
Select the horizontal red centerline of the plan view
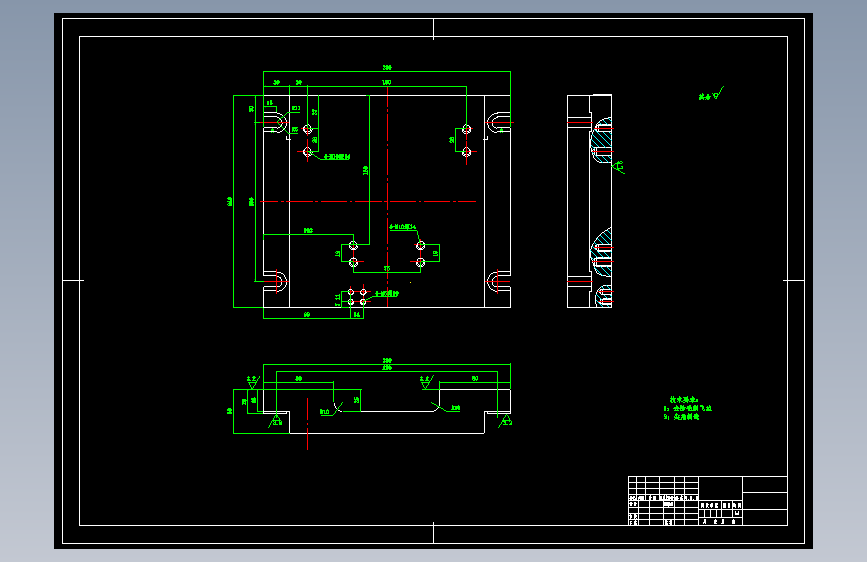(x=368, y=201)
